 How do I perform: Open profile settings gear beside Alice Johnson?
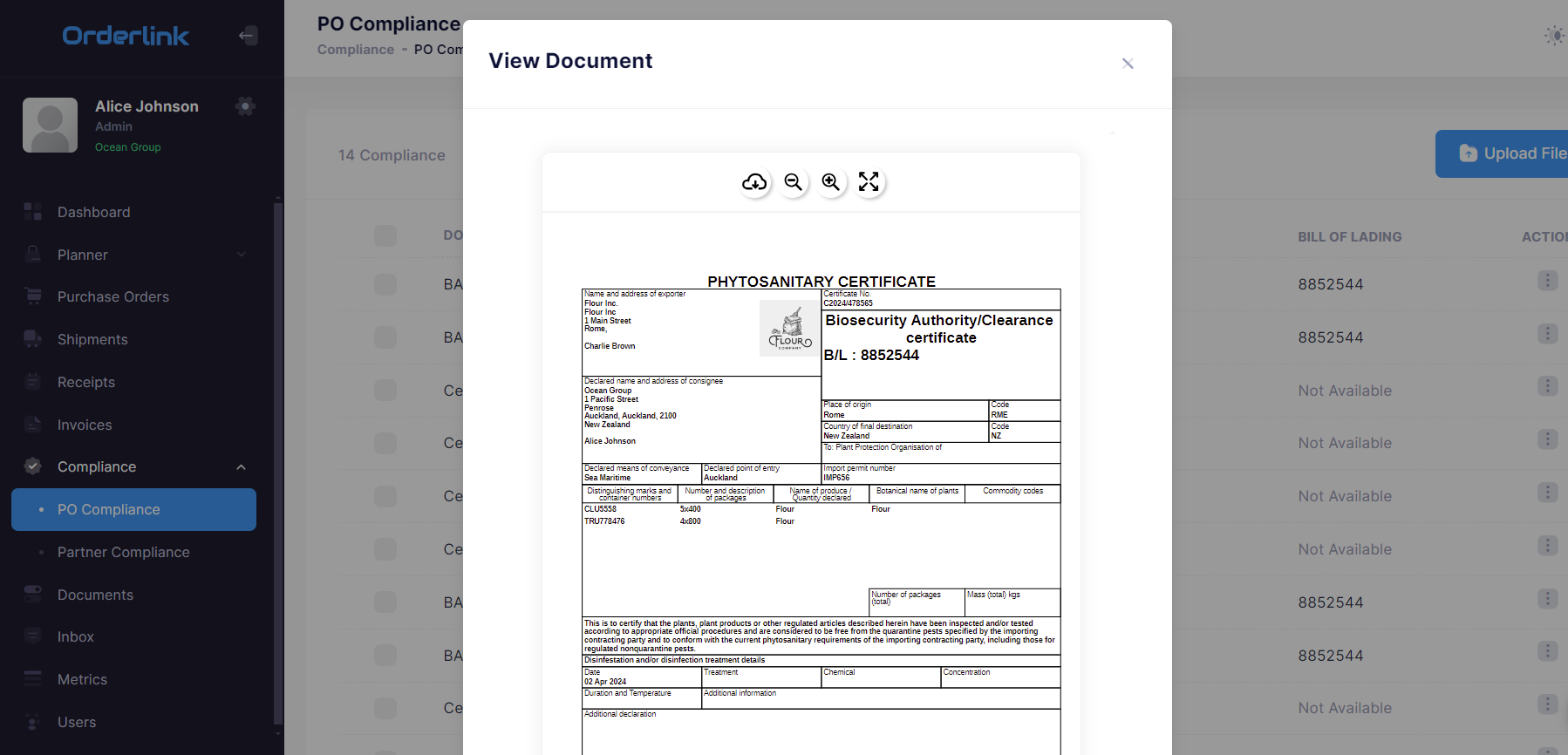(245, 106)
